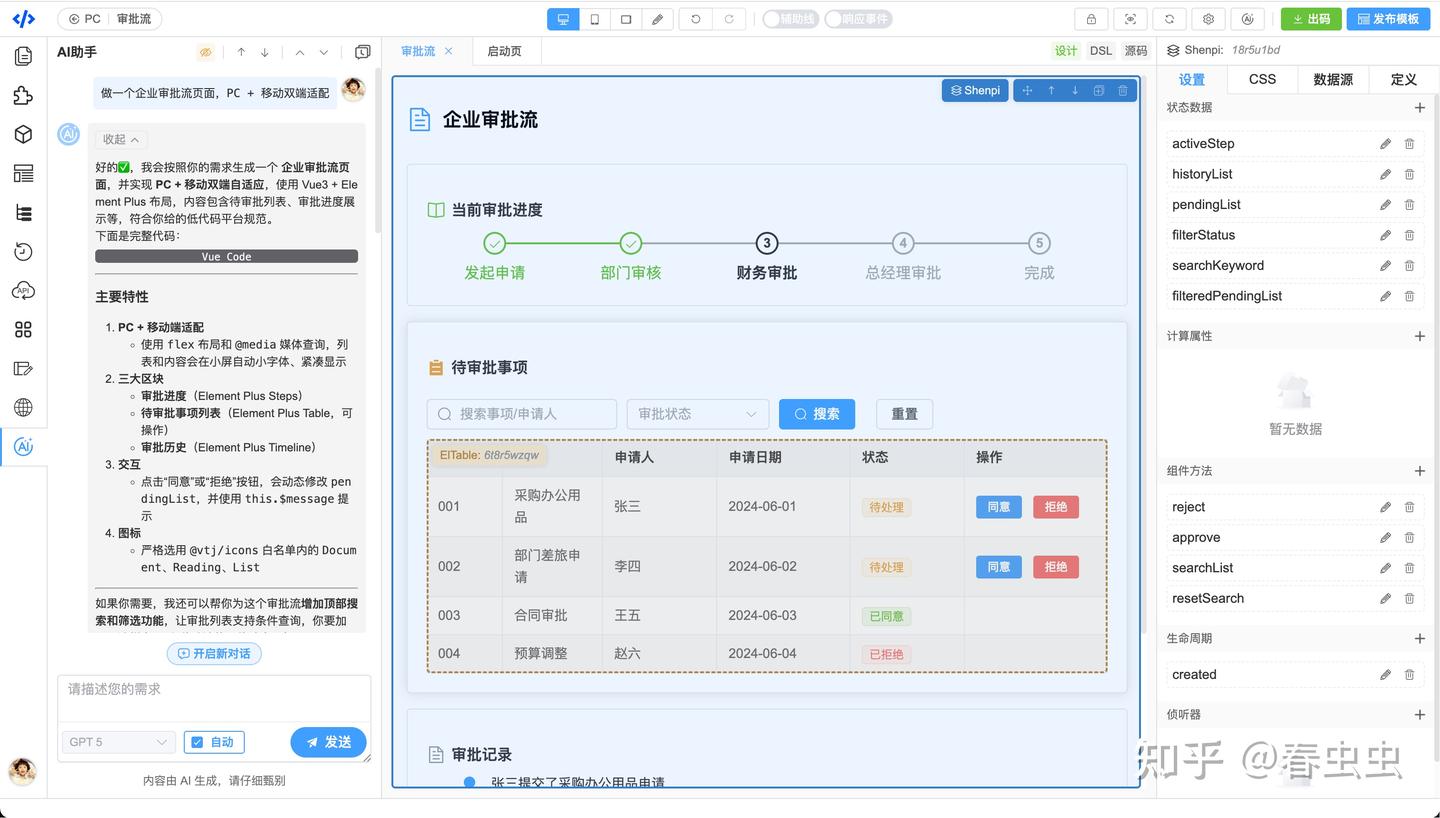
Task: Toggle the 响应事件 switch
Action: click(x=858, y=19)
